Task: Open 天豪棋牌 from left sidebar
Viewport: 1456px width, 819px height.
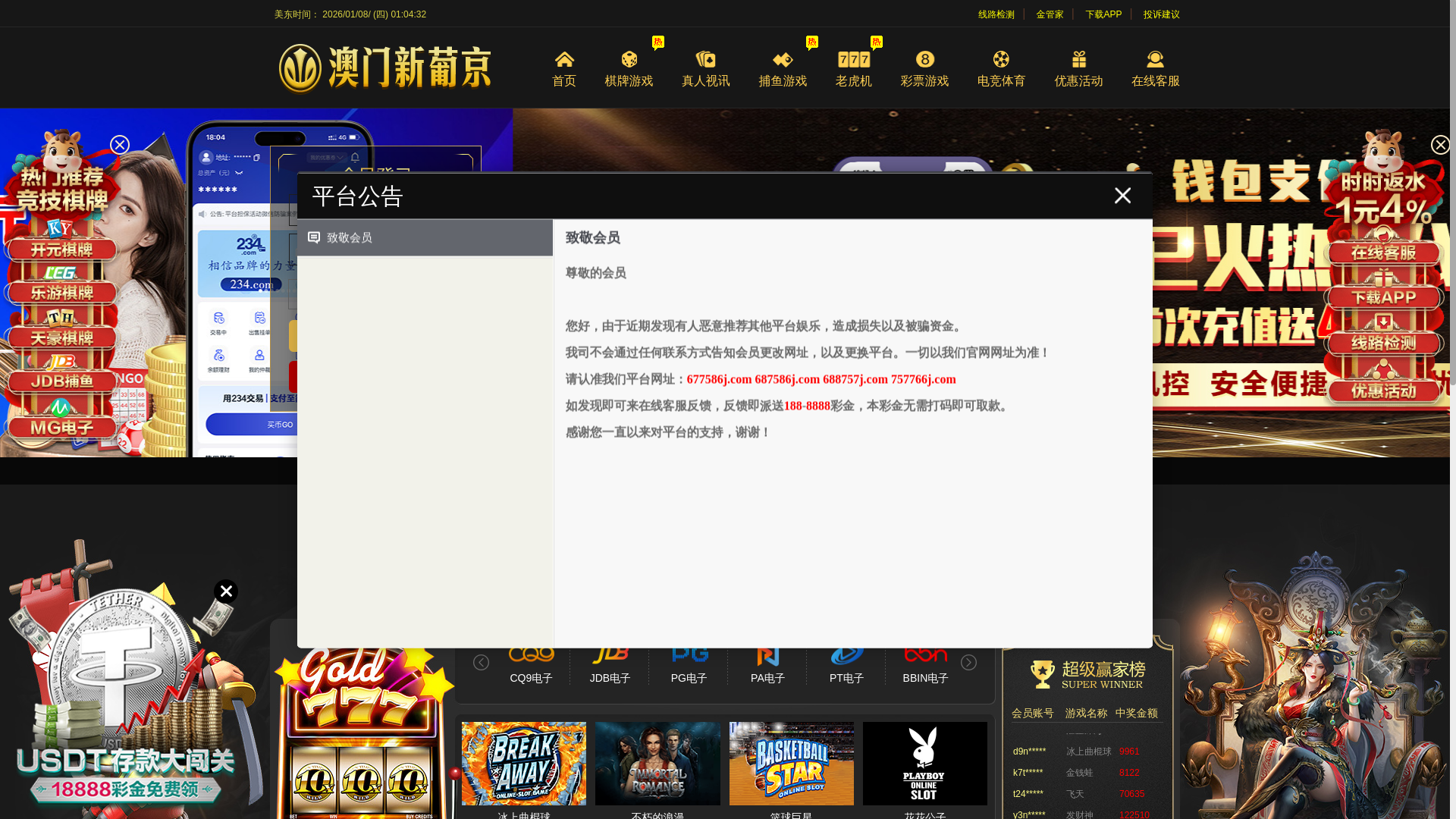Action: pos(61,337)
